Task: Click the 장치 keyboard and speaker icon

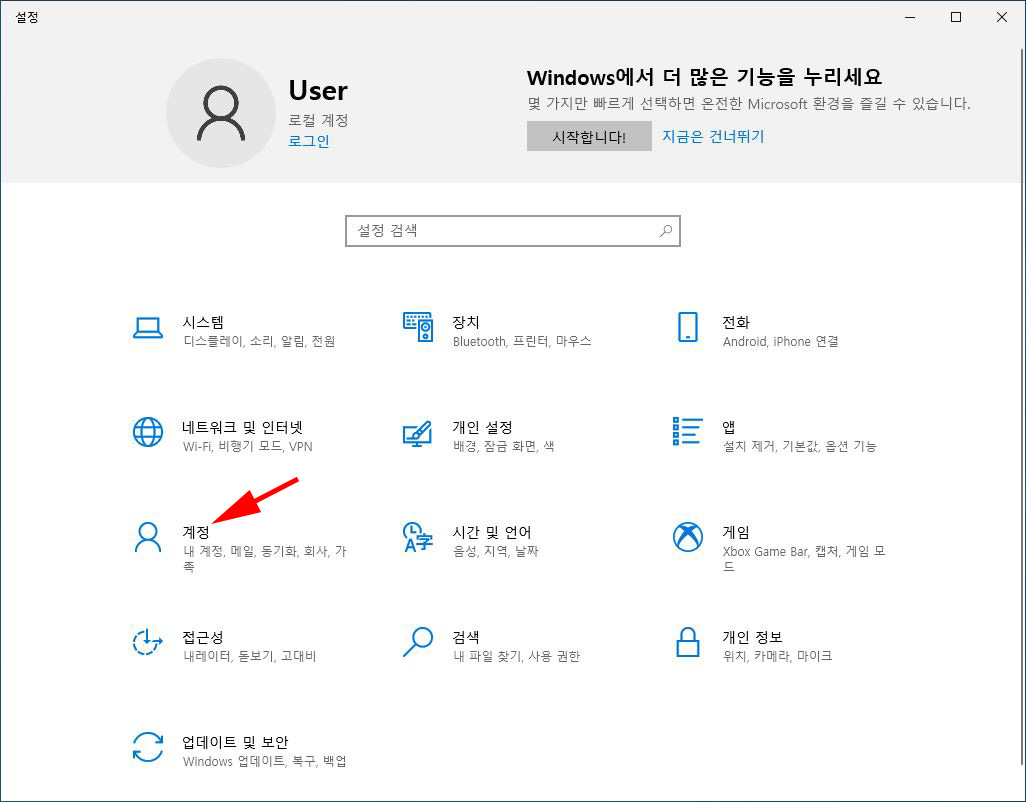Action: click(417, 326)
